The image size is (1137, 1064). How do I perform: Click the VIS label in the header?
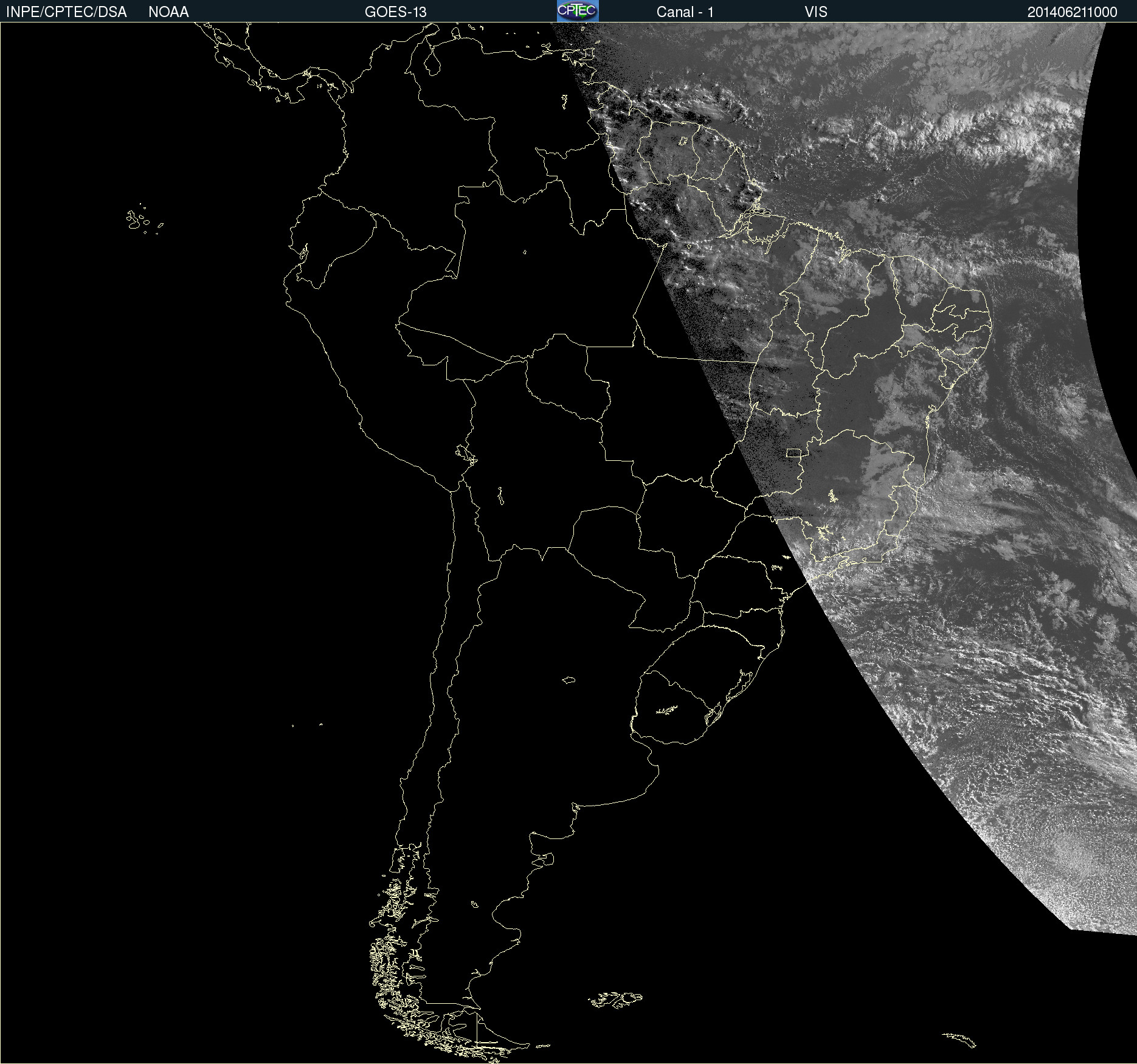(815, 12)
